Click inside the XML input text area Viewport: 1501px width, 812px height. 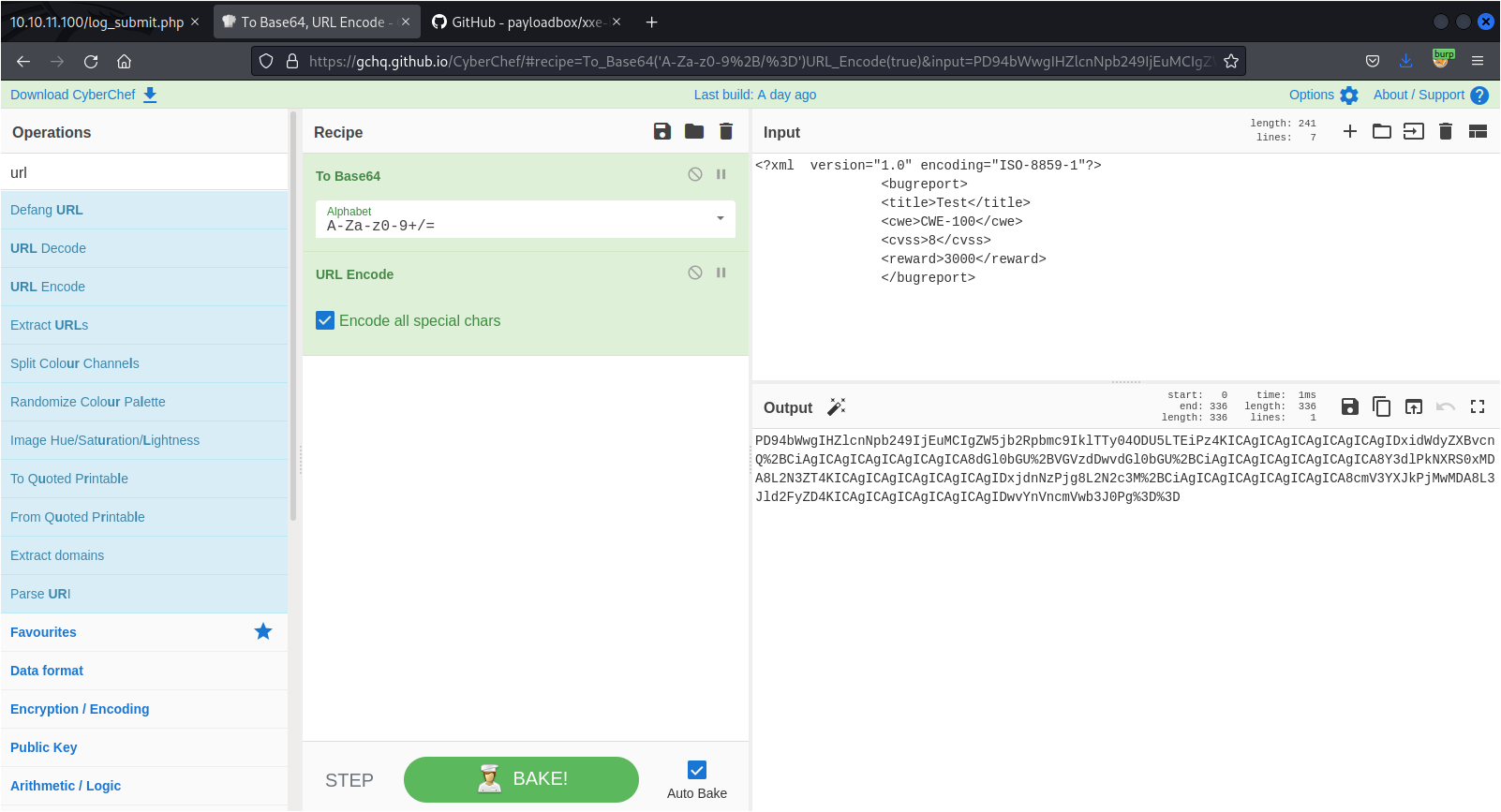coord(1125,267)
